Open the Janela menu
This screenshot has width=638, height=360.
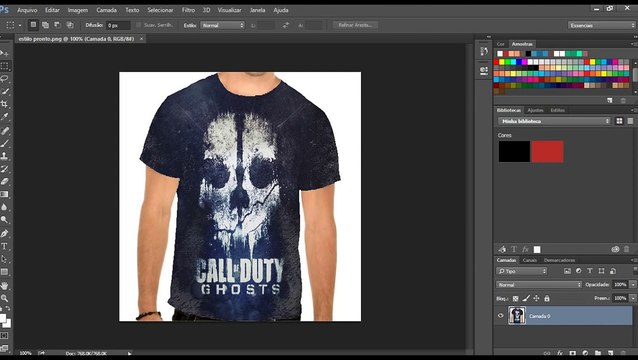coord(257,10)
